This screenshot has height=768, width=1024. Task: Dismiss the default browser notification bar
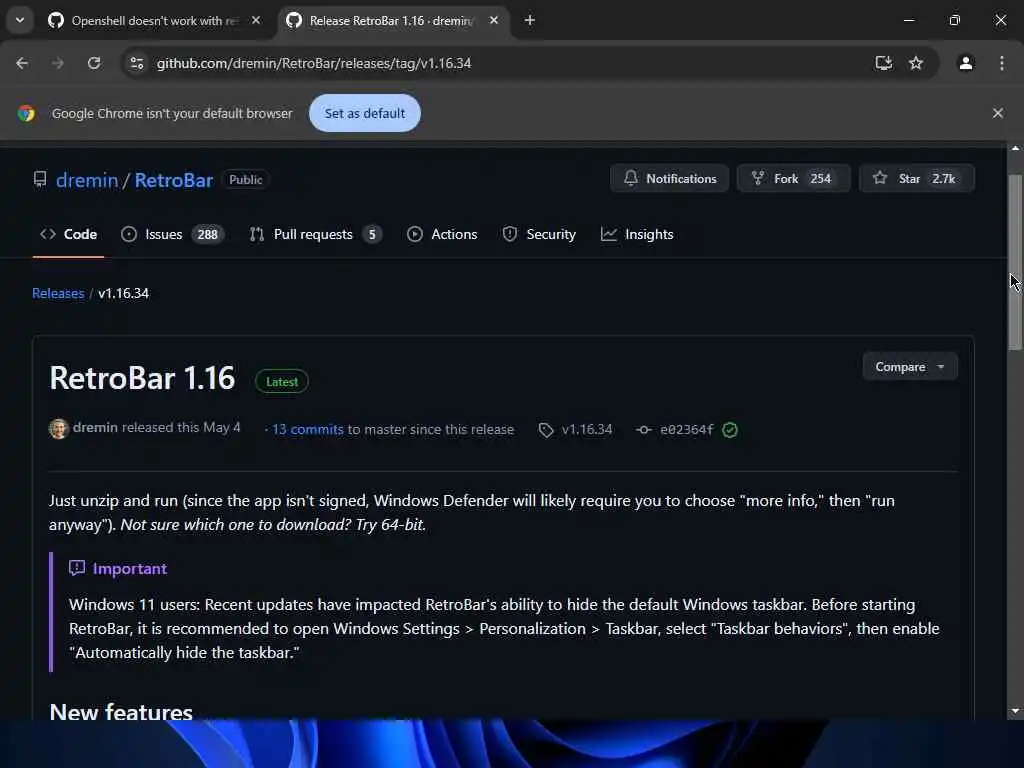(998, 113)
